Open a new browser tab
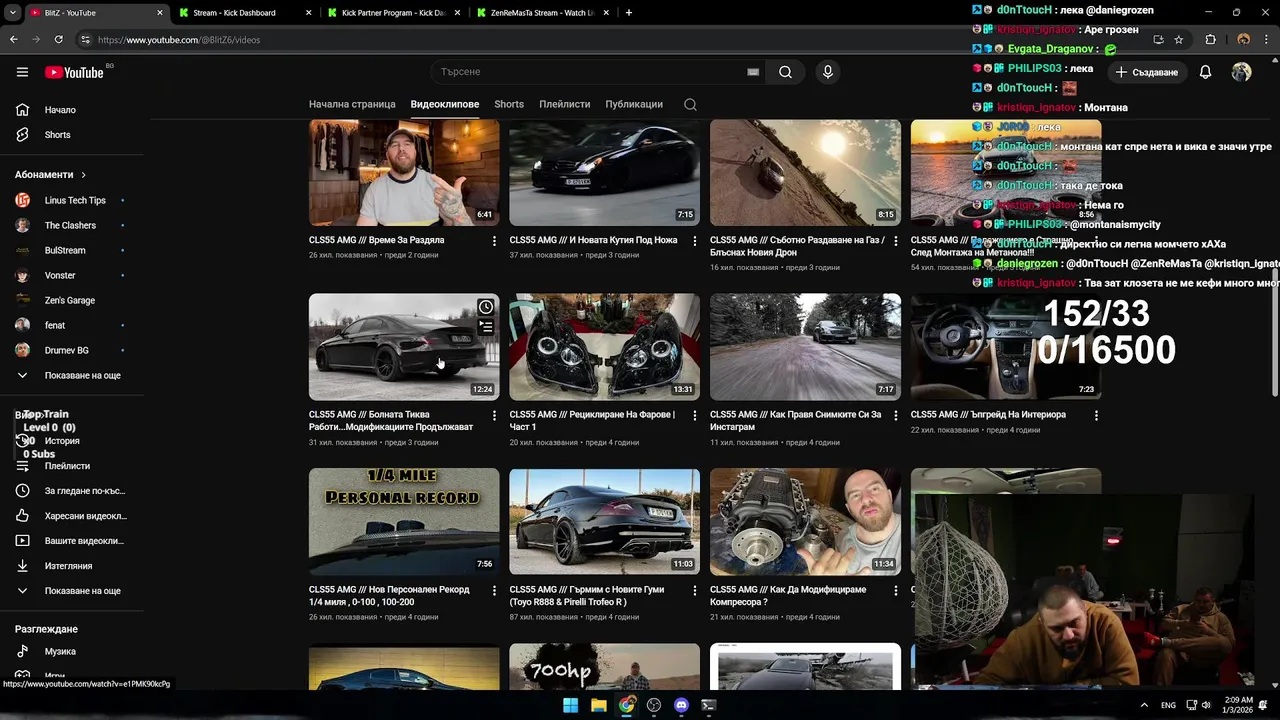1280x720 pixels. tap(628, 13)
